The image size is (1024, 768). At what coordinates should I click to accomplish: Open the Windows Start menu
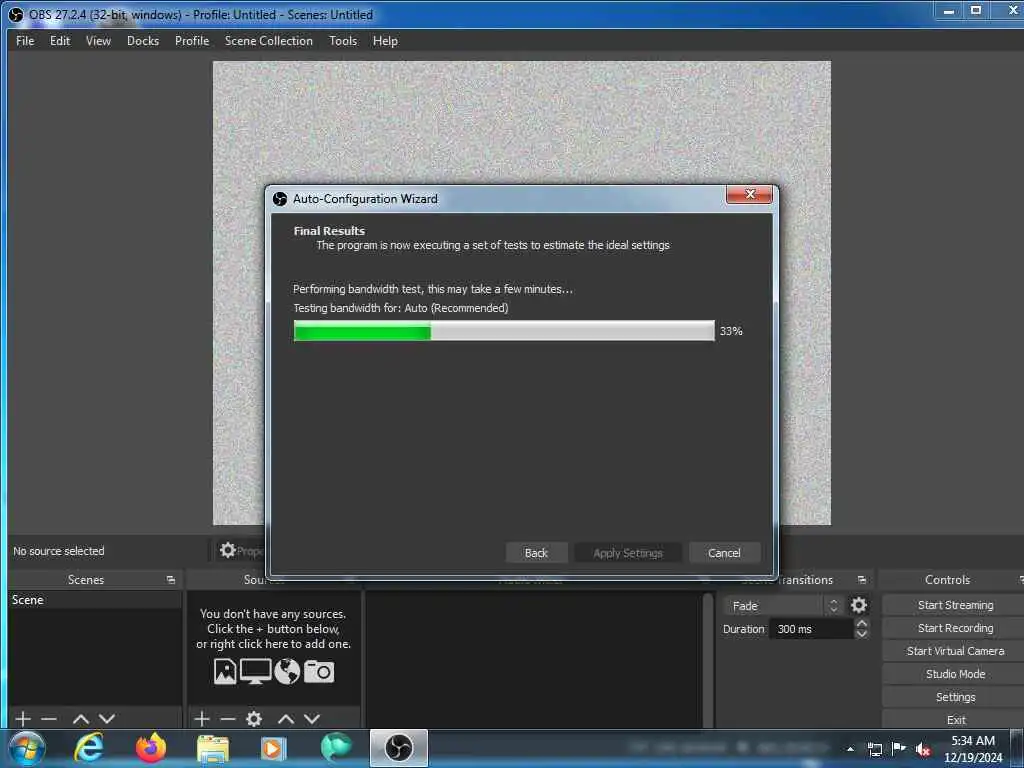point(27,748)
